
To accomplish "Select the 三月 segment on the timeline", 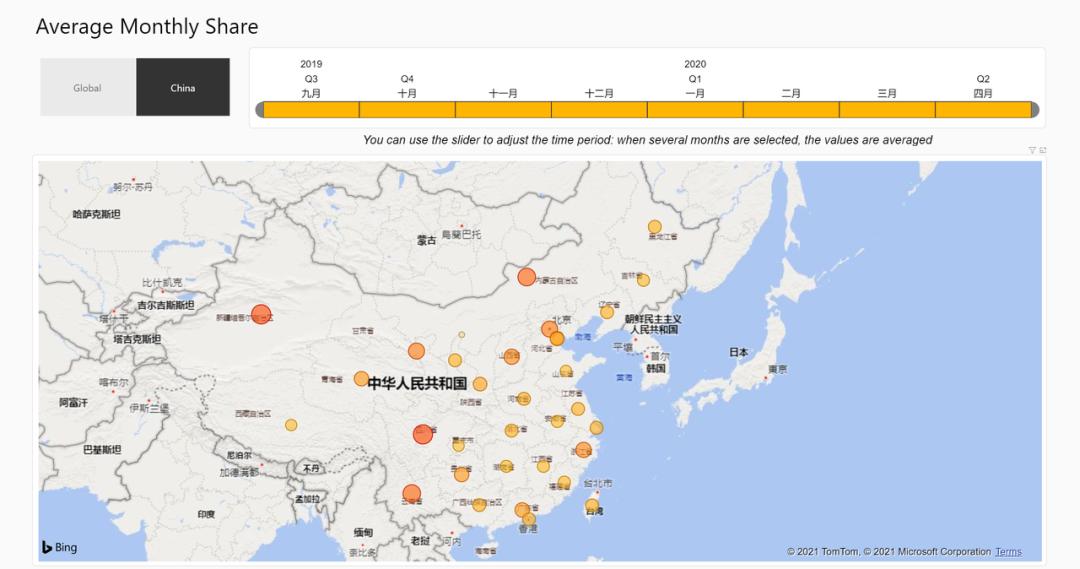I will coord(887,110).
